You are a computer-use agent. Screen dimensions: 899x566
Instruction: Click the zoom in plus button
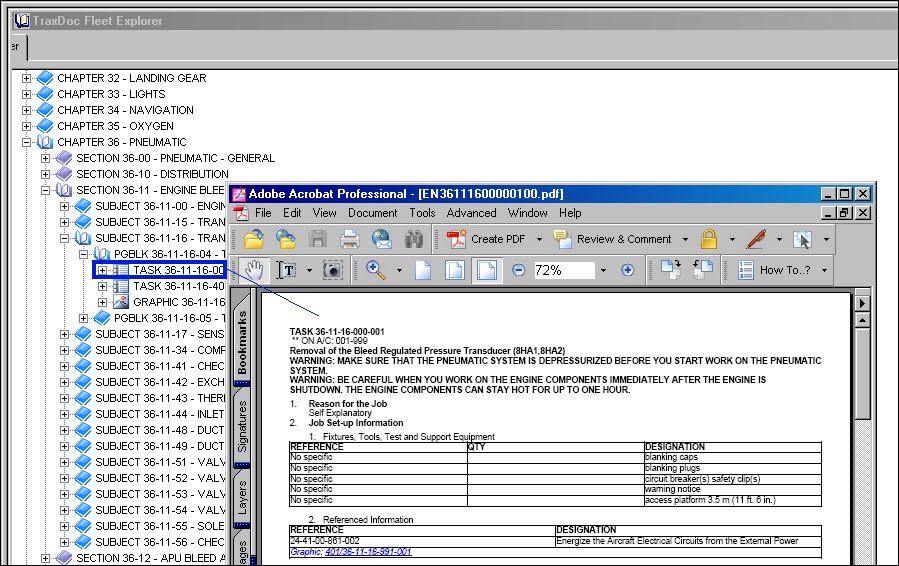628,270
